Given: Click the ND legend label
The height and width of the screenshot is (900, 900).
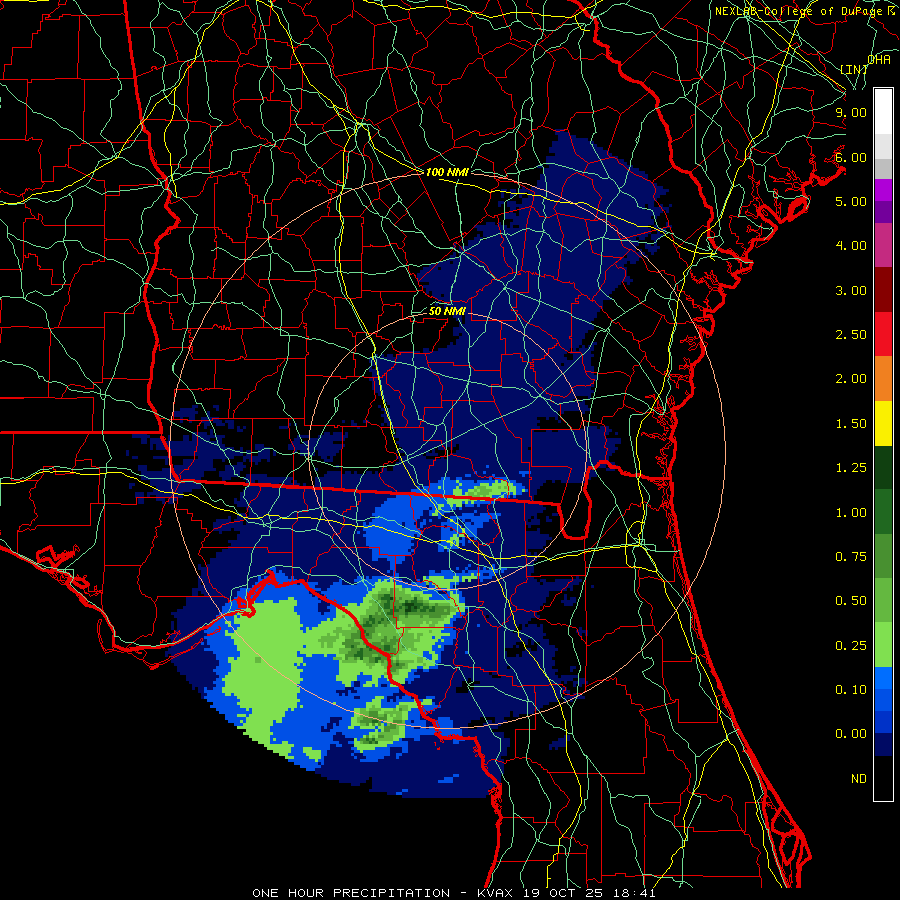Looking at the screenshot, I should [x=859, y=779].
